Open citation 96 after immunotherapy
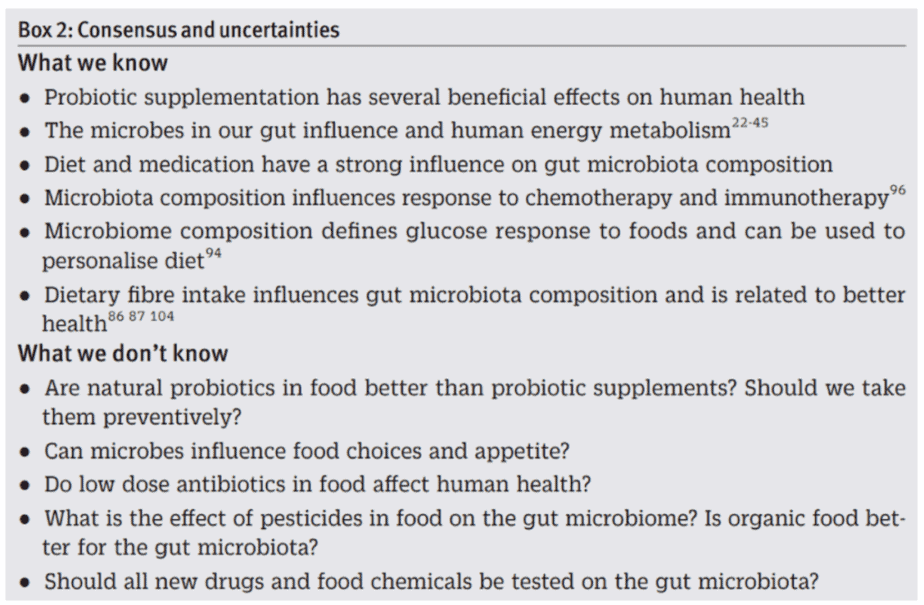The image size is (924, 605). click(897, 190)
